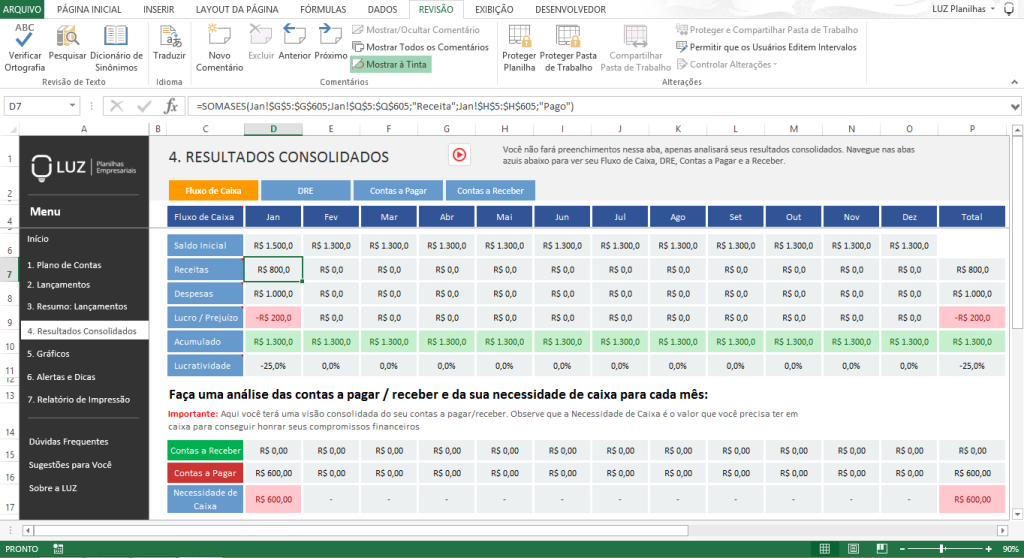Go to 5. Gráficos in sidebar menu
Image resolution: width=1024 pixels, height=558 pixels.
point(48,353)
